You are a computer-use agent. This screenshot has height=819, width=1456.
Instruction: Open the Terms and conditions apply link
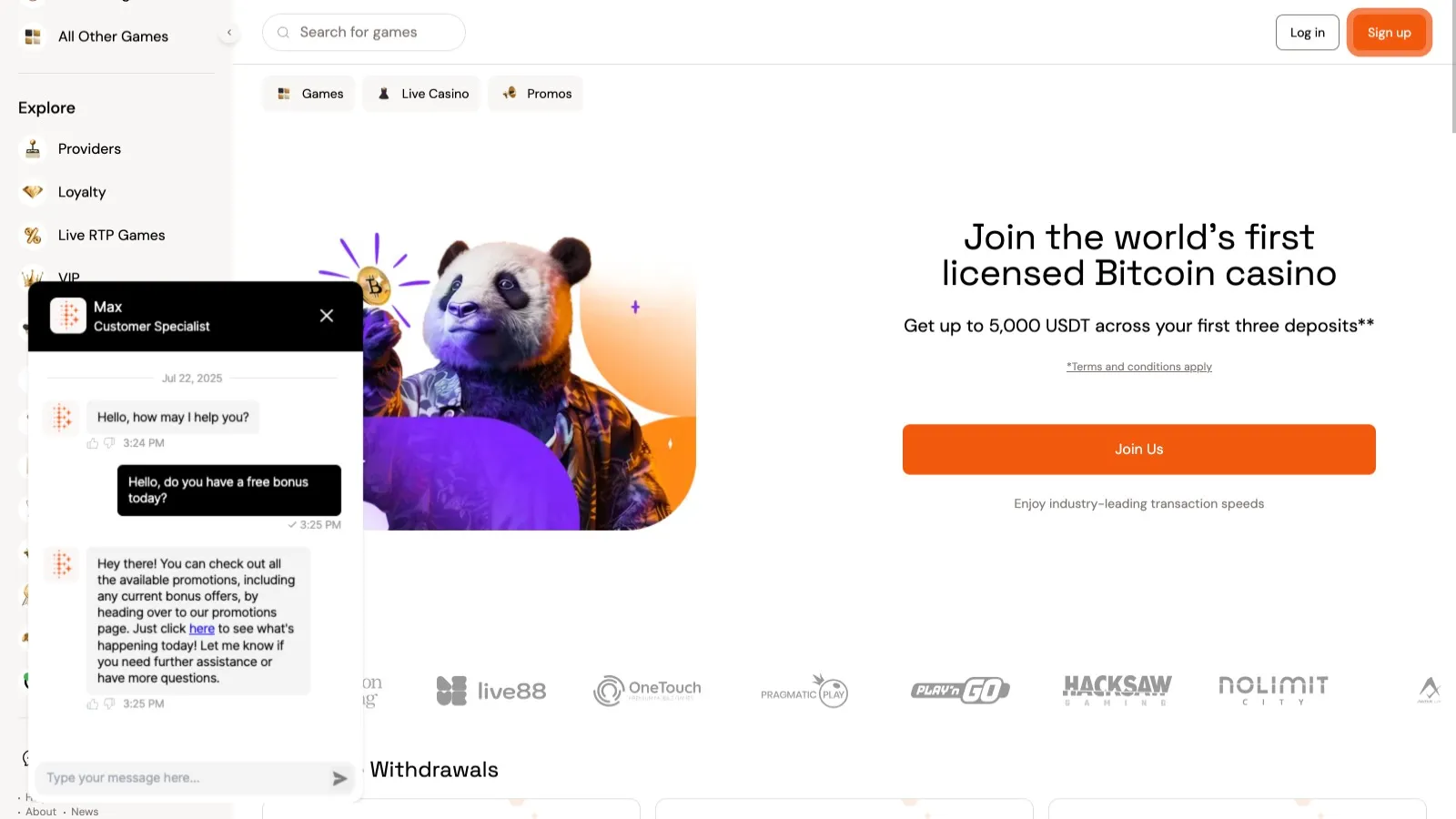pos(1139,367)
